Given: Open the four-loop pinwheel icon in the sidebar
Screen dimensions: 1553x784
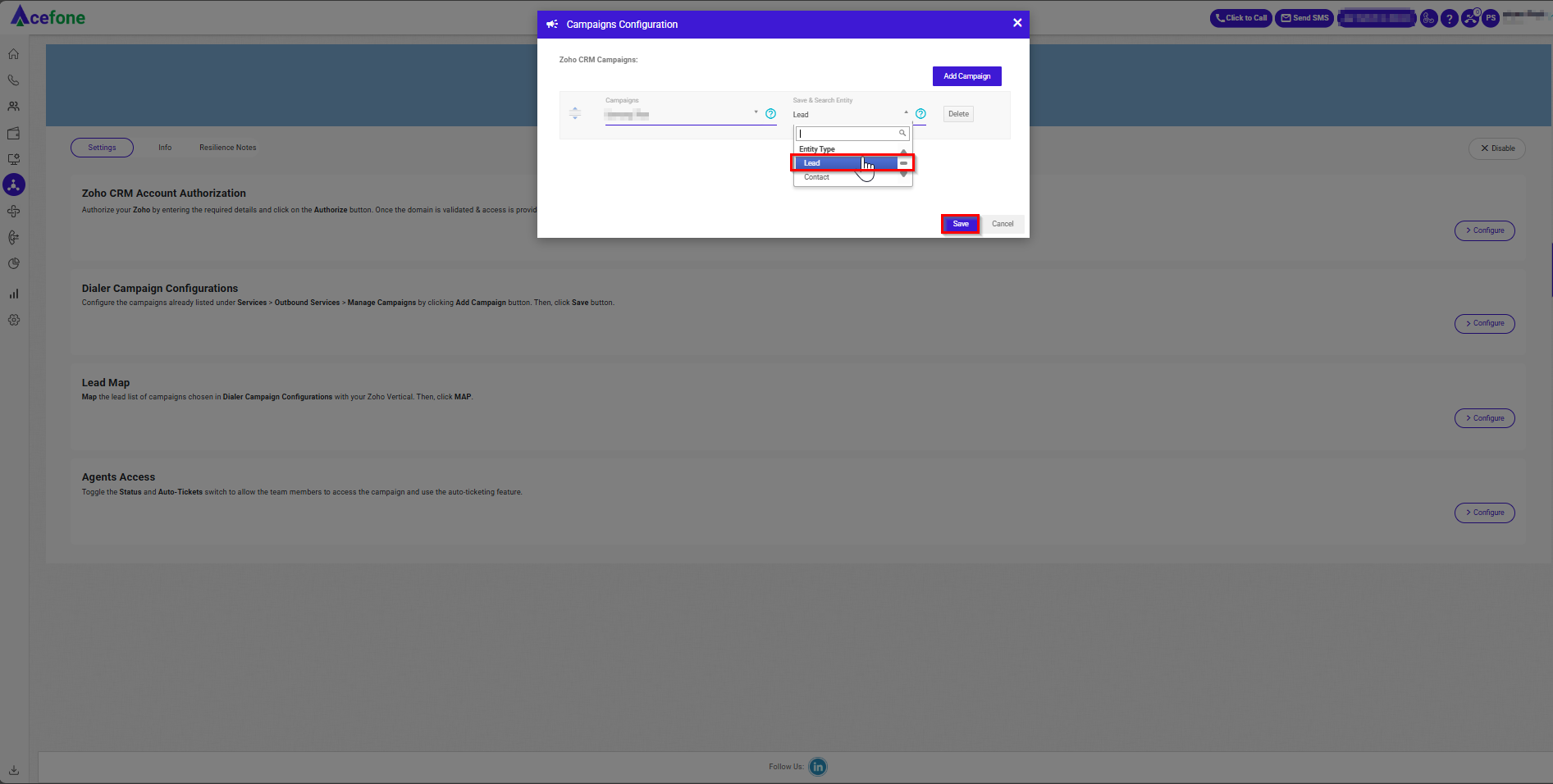Looking at the screenshot, I should [13, 212].
